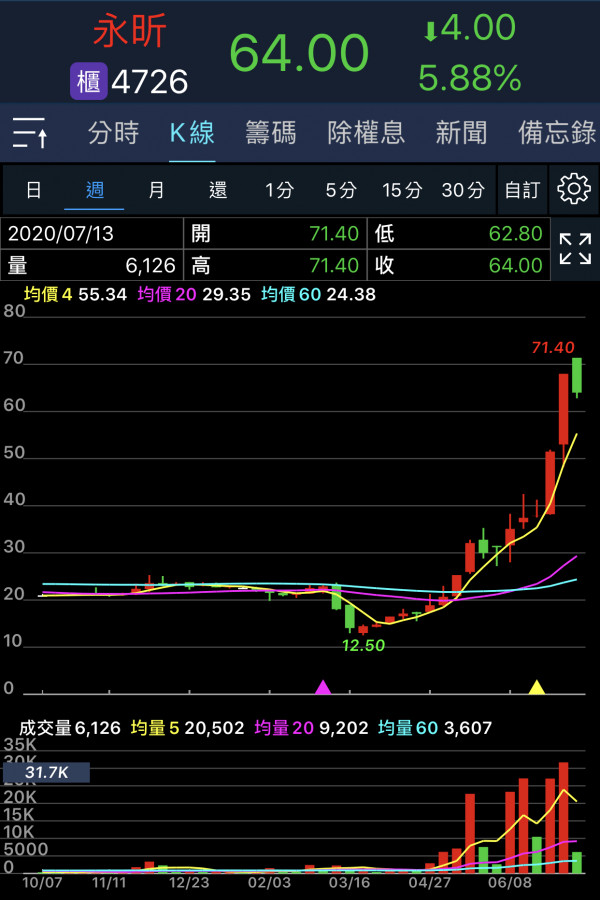
Task: Go to 新聞 tab
Action: coord(461,133)
